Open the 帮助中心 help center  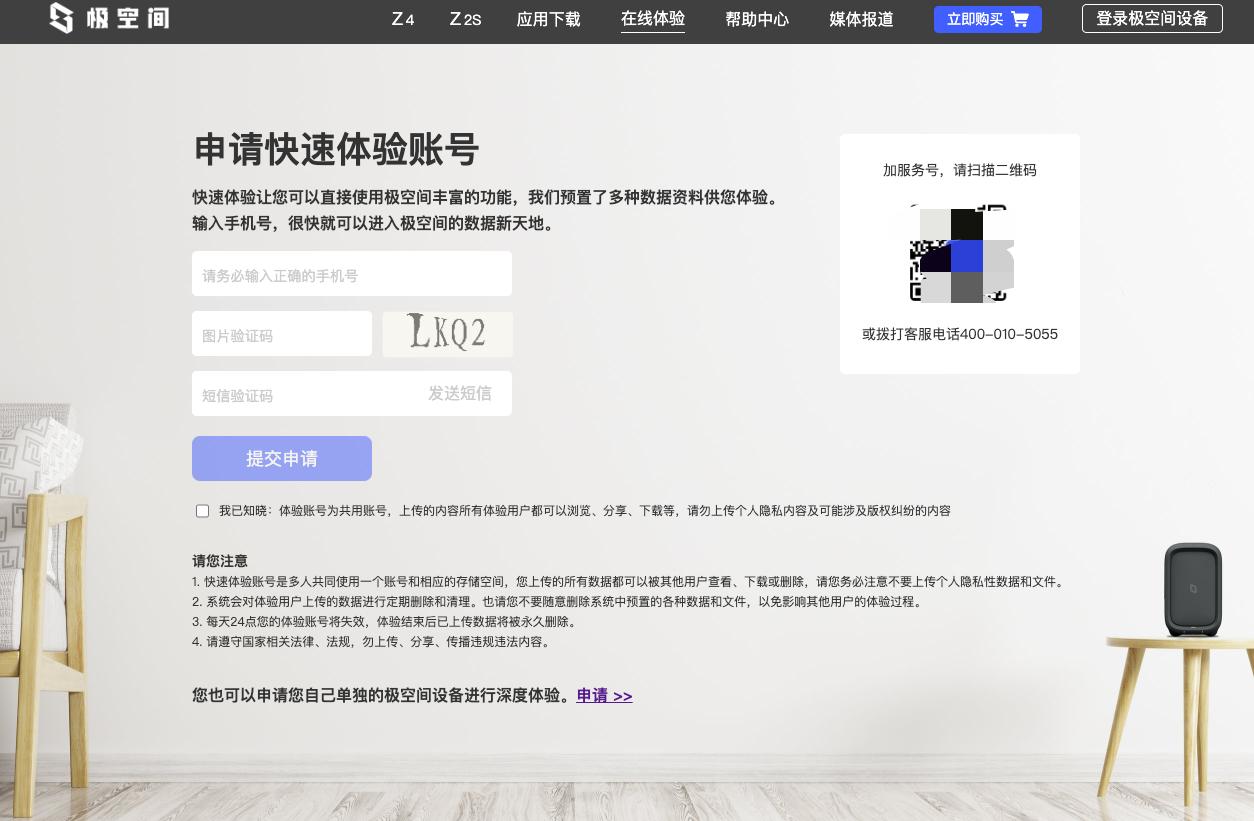point(757,19)
